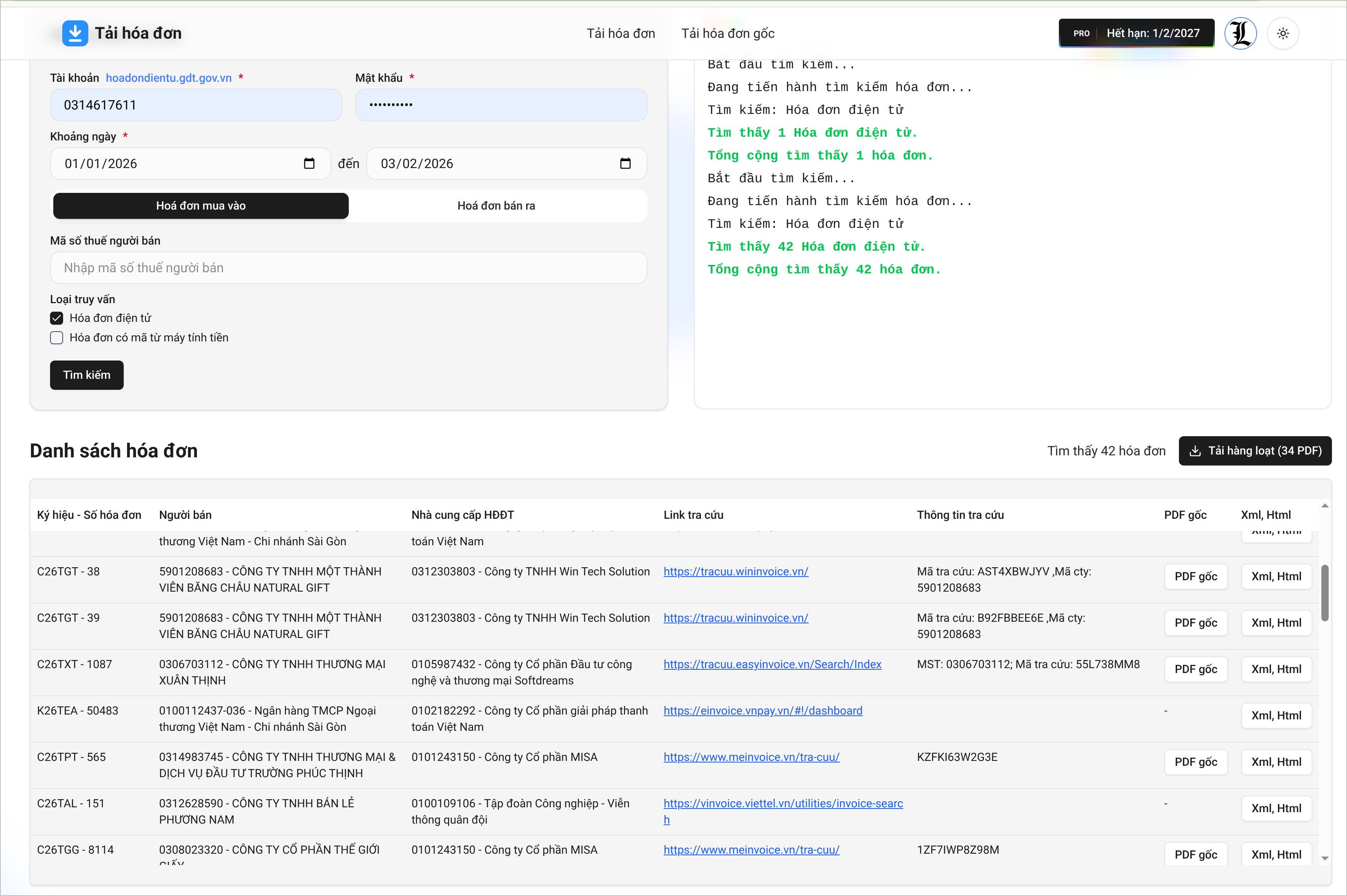The height and width of the screenshot is (896, 1347).
Task: Open the Tải hóa đơn gốc menu
Action: (728, 33)
